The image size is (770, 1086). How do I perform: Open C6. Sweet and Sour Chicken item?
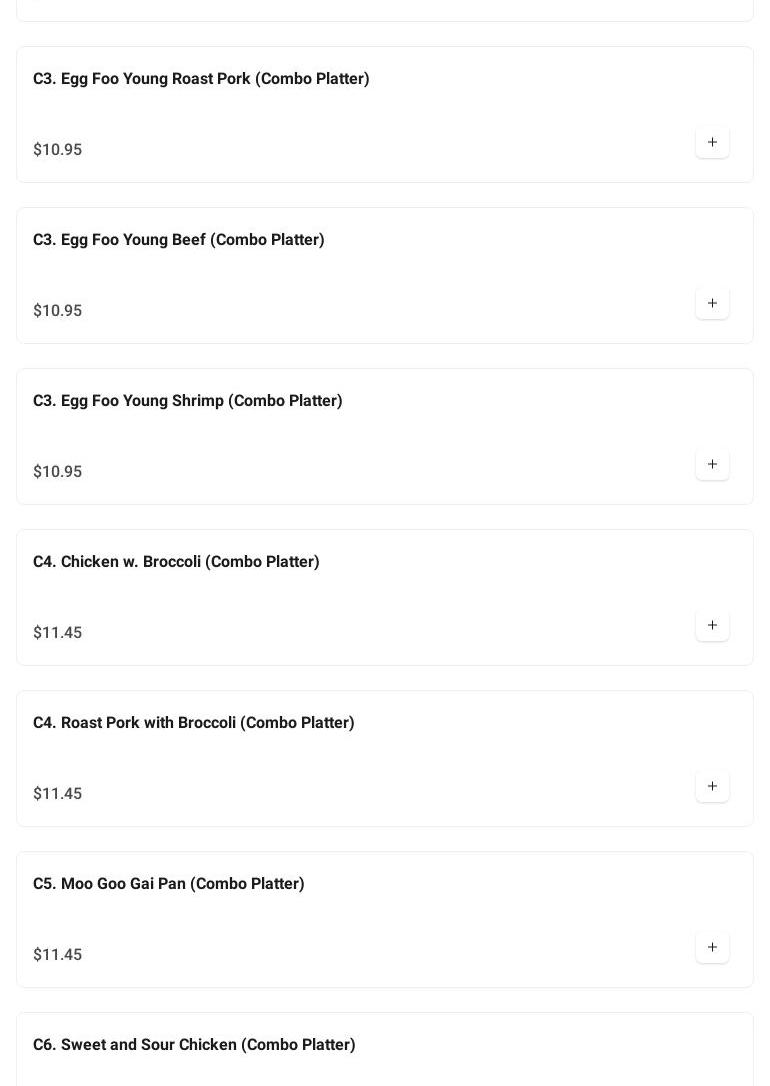pyautogui.click(x=194, y=1045)
